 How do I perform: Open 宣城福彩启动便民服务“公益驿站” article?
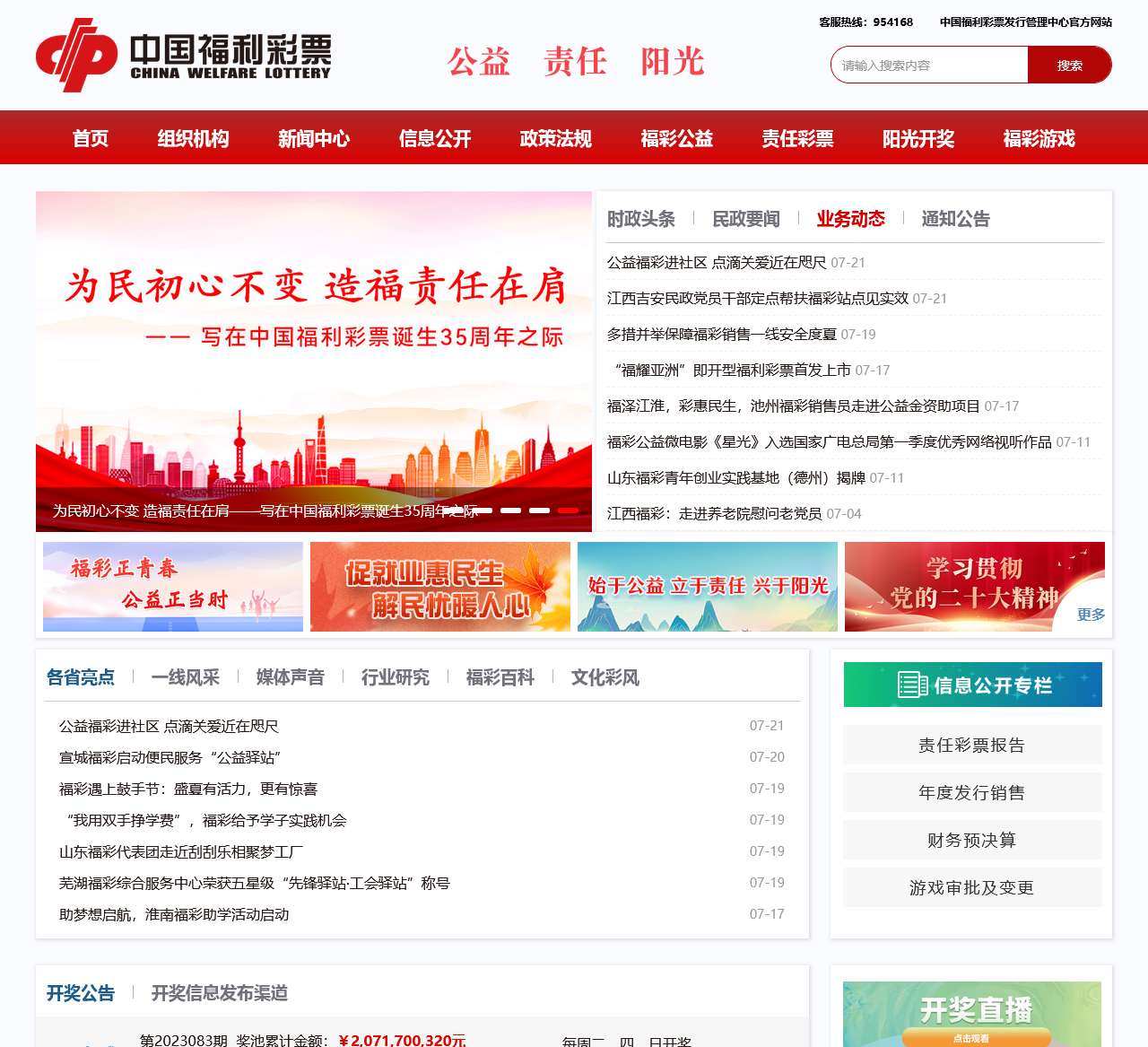[170, 757]
